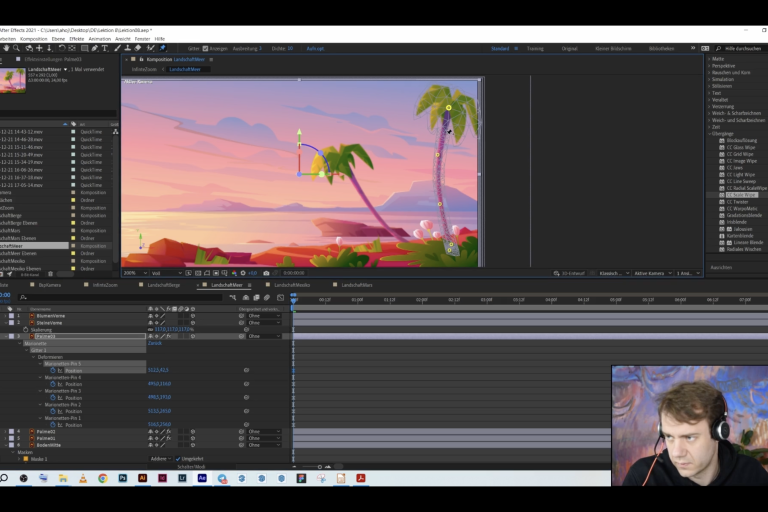The image size is (768, 512).
Task: Click stopwatch for Marionetten-Pin 5 Position
Action: point(53,370)
